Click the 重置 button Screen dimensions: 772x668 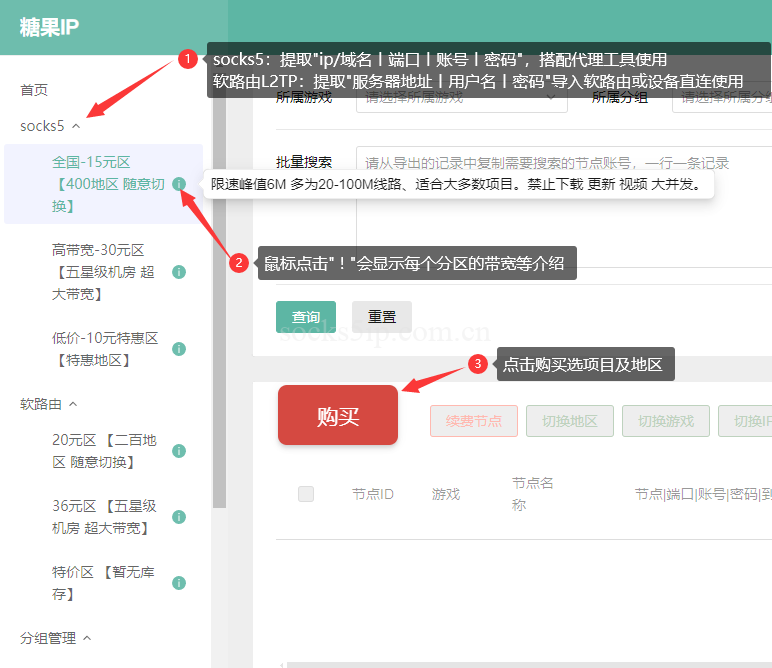(x=382, y=317)
